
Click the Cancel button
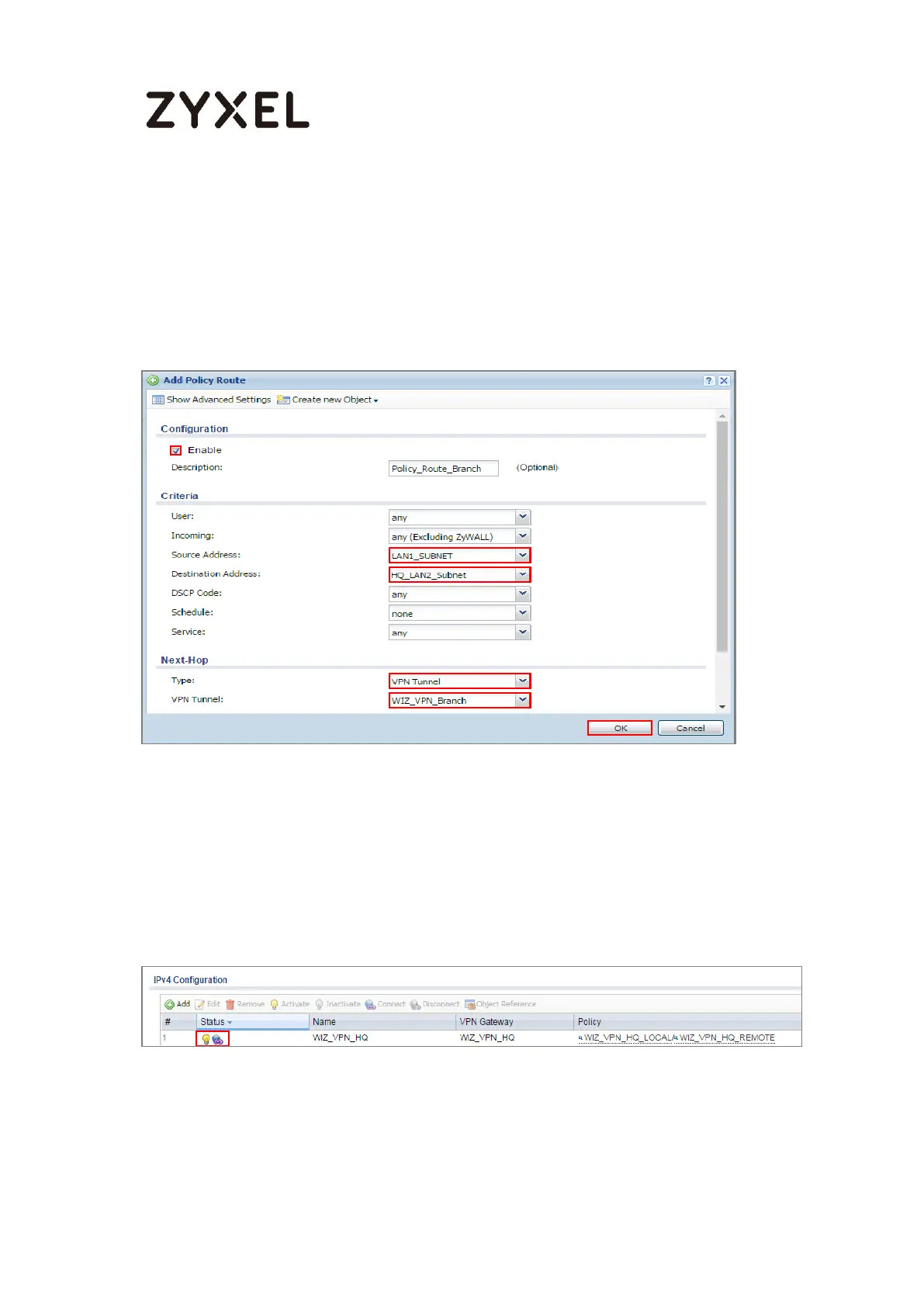coord(690,728)
